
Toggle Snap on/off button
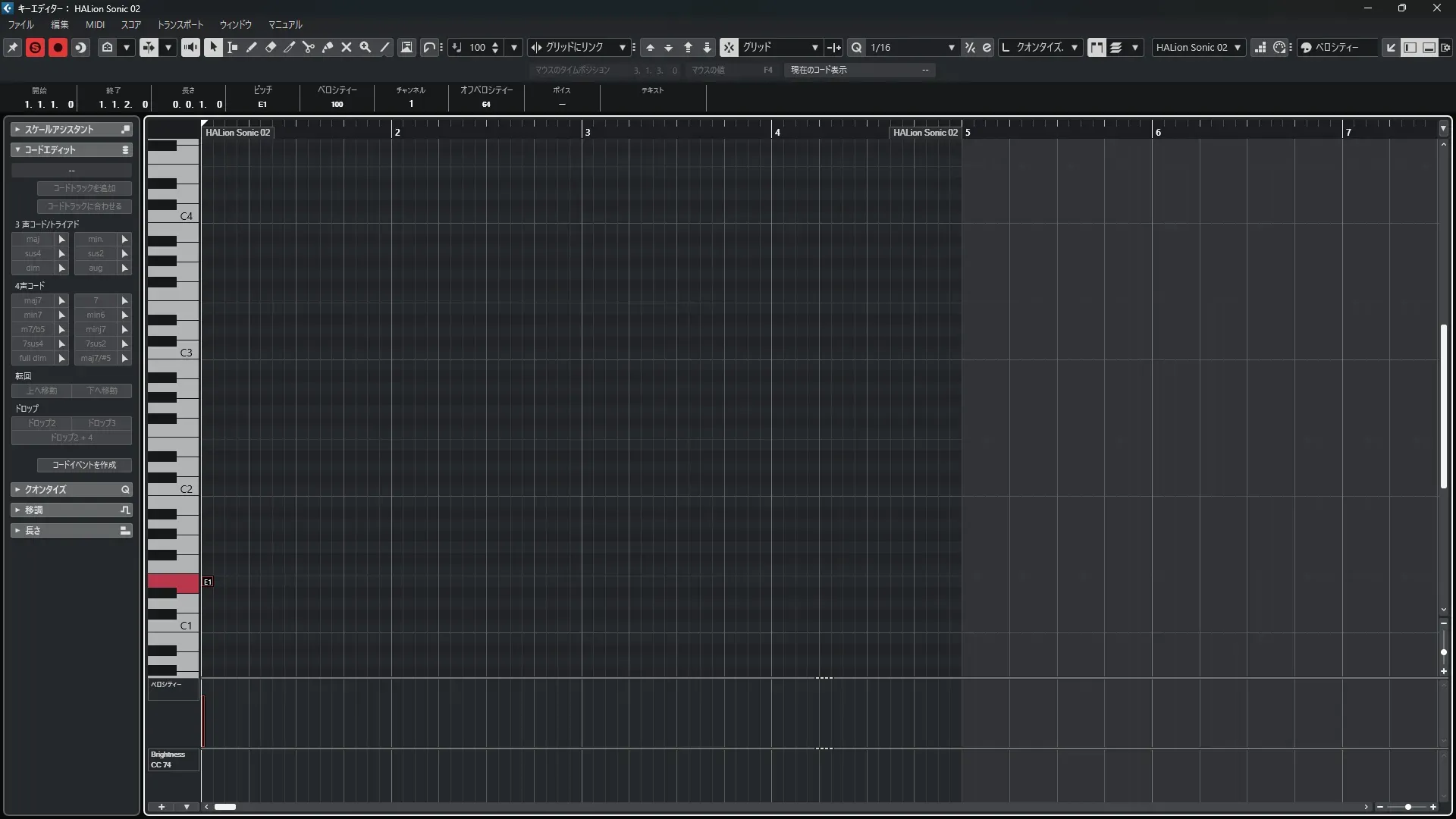coord(728,47)
